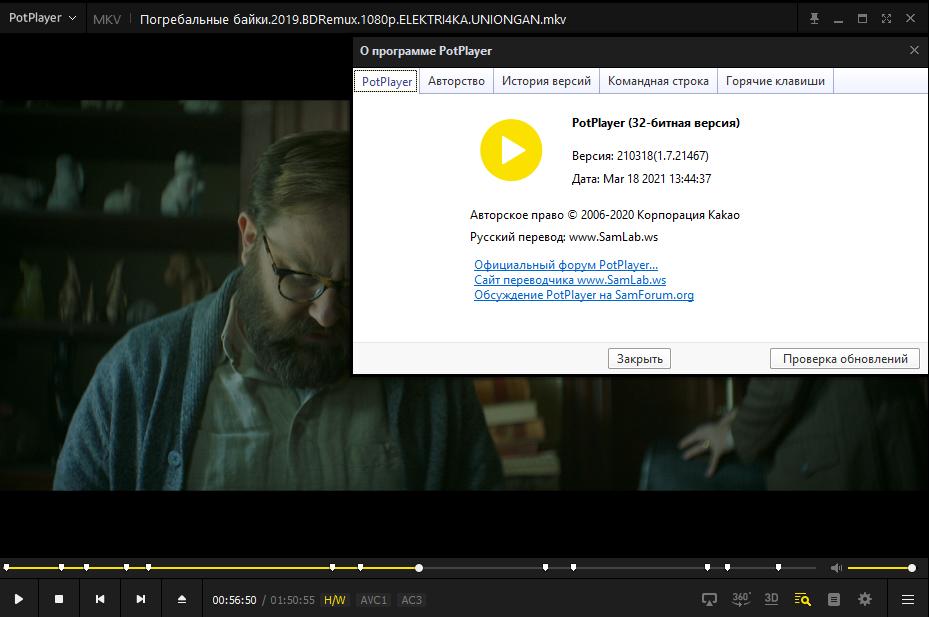This screenshot has height=617, width=929.
Task: Open the playlist panel icon
Action: pyautogui.click(x=834, y=599)
